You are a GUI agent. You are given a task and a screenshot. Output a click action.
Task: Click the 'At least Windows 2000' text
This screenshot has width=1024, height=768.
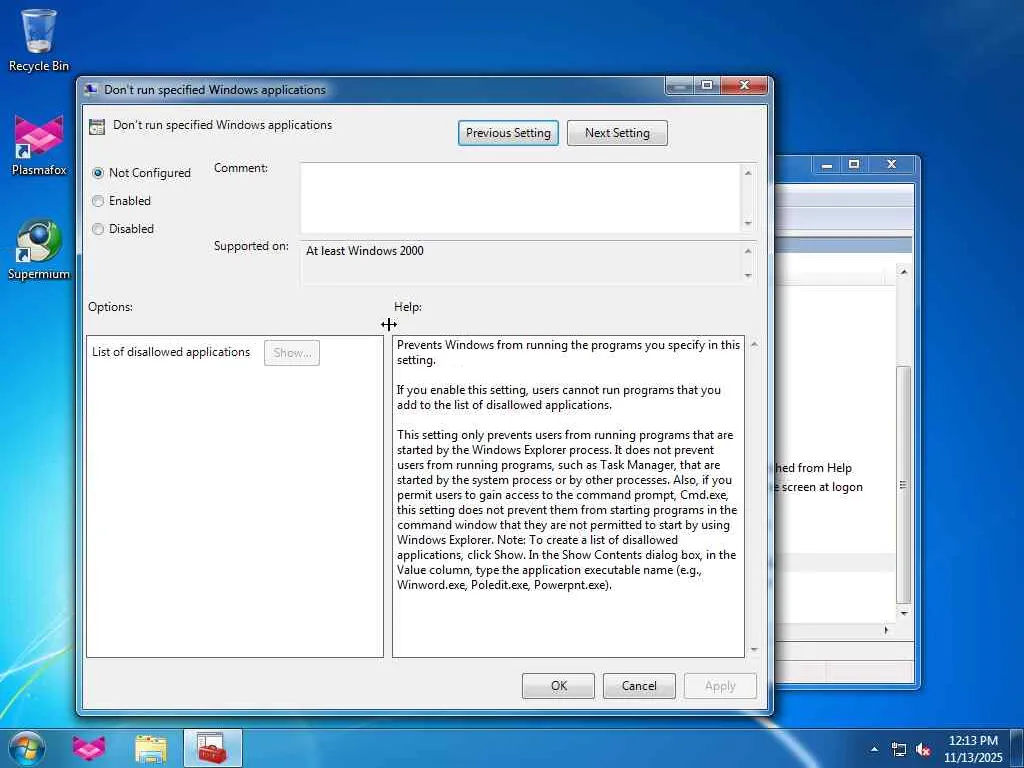[364, 251]
